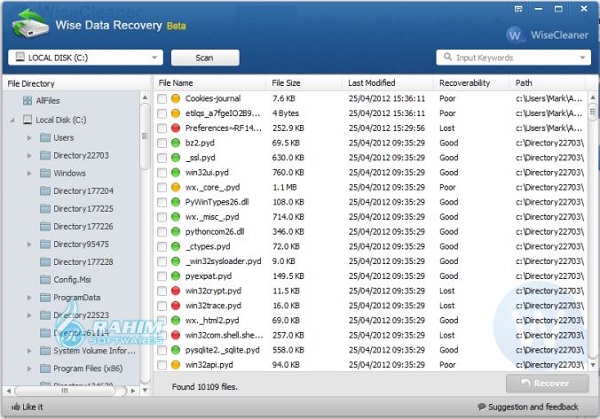
Task: Check the Cookies-journal file checkbox
Action: [162, 99]
